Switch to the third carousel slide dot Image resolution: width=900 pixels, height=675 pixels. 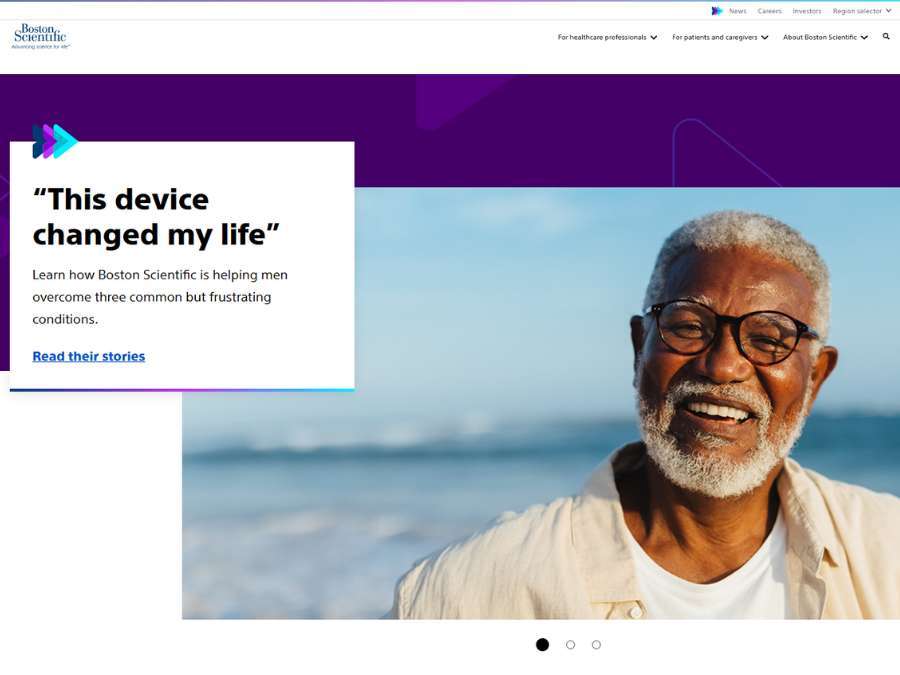596,645
